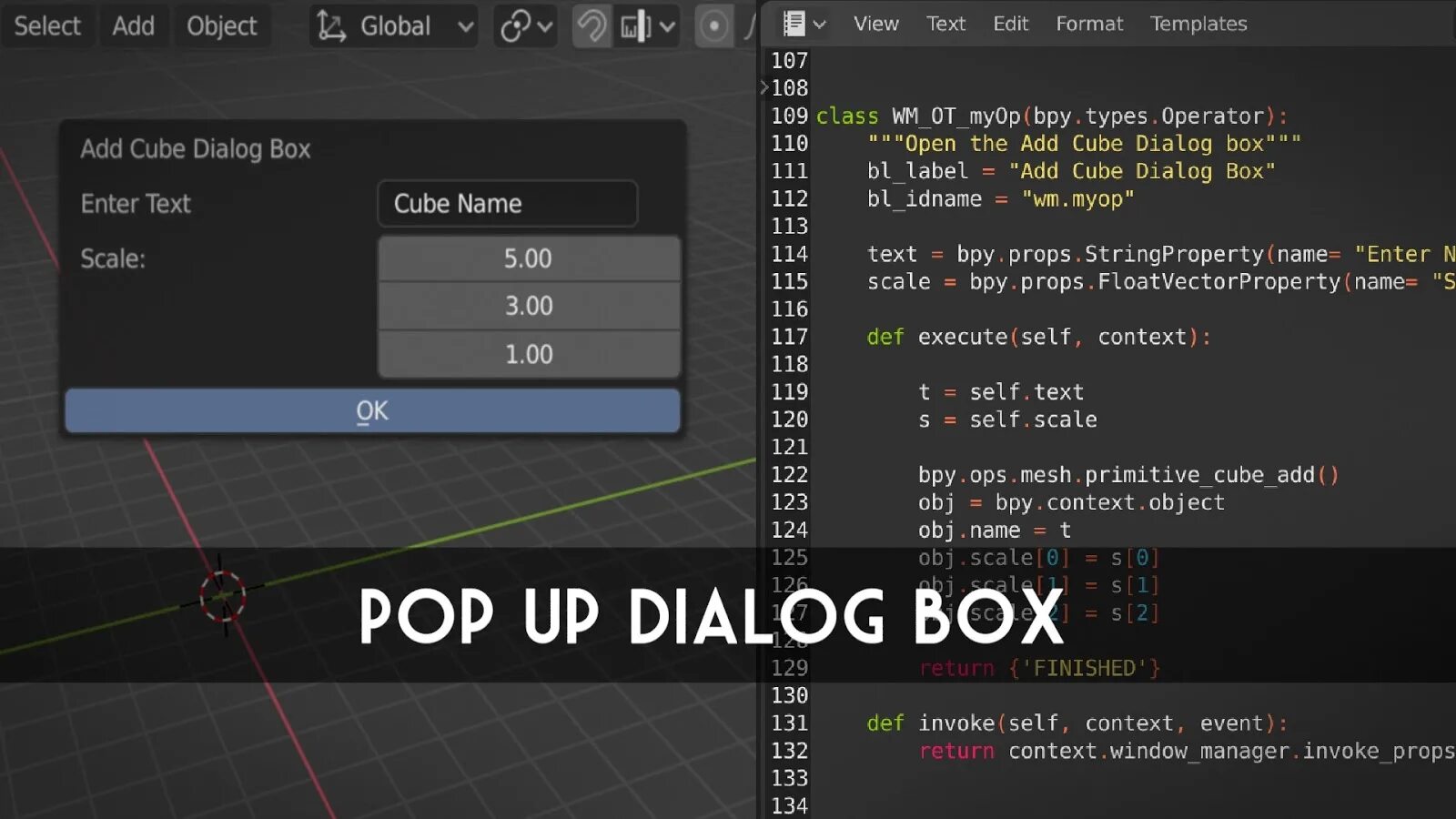This screenshot has height=819, width=1456.
Task: Toggle snapping magnet icon
Action: point(591,25)
